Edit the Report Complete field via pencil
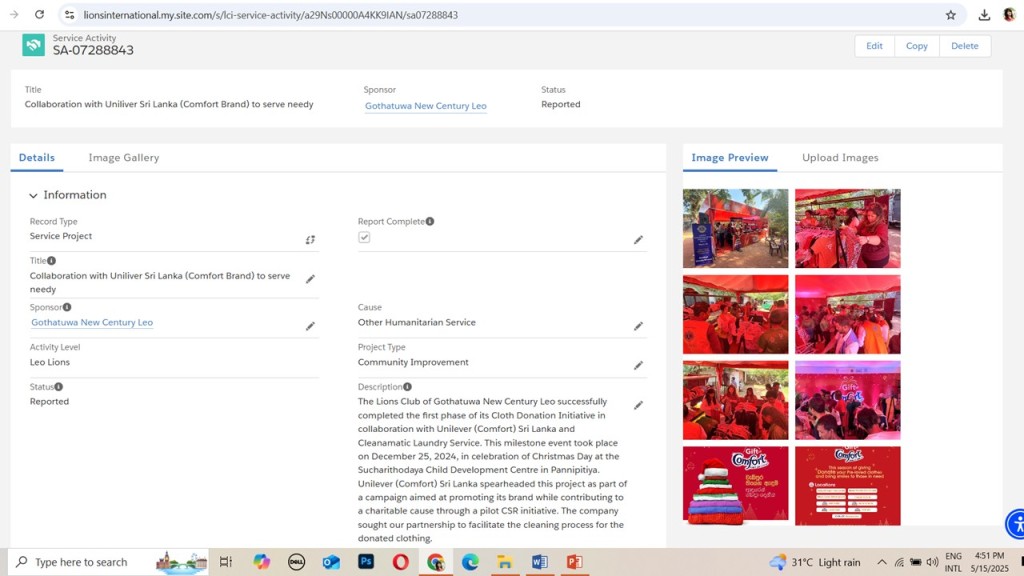 [638, 240]
